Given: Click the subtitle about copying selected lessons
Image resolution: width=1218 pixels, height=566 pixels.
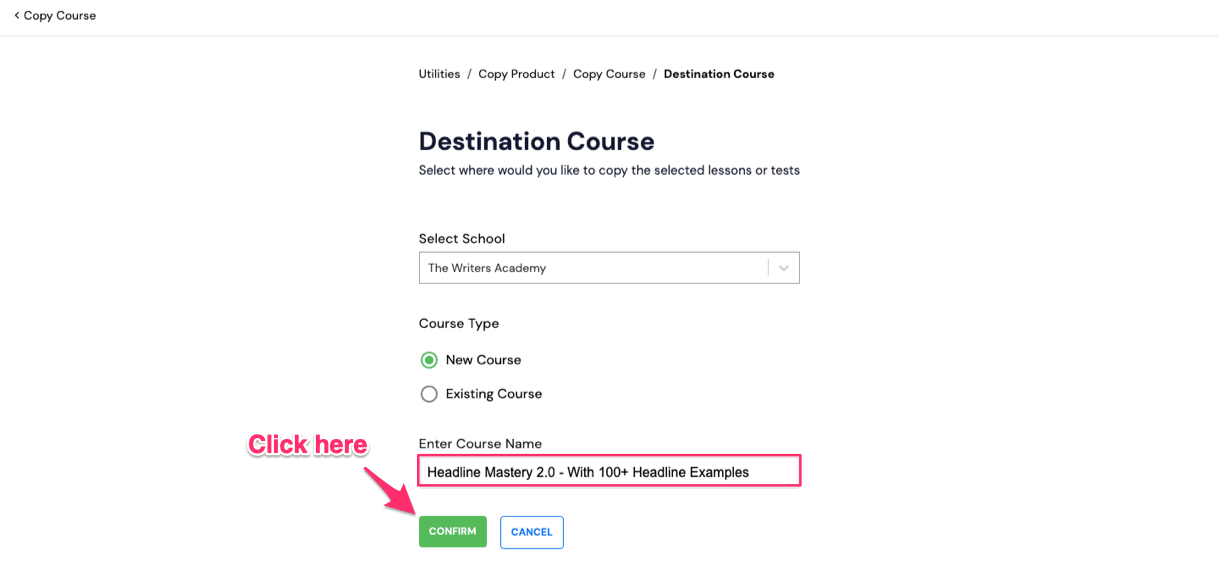Looking at the screenshot, I should [x=609, y=171].
